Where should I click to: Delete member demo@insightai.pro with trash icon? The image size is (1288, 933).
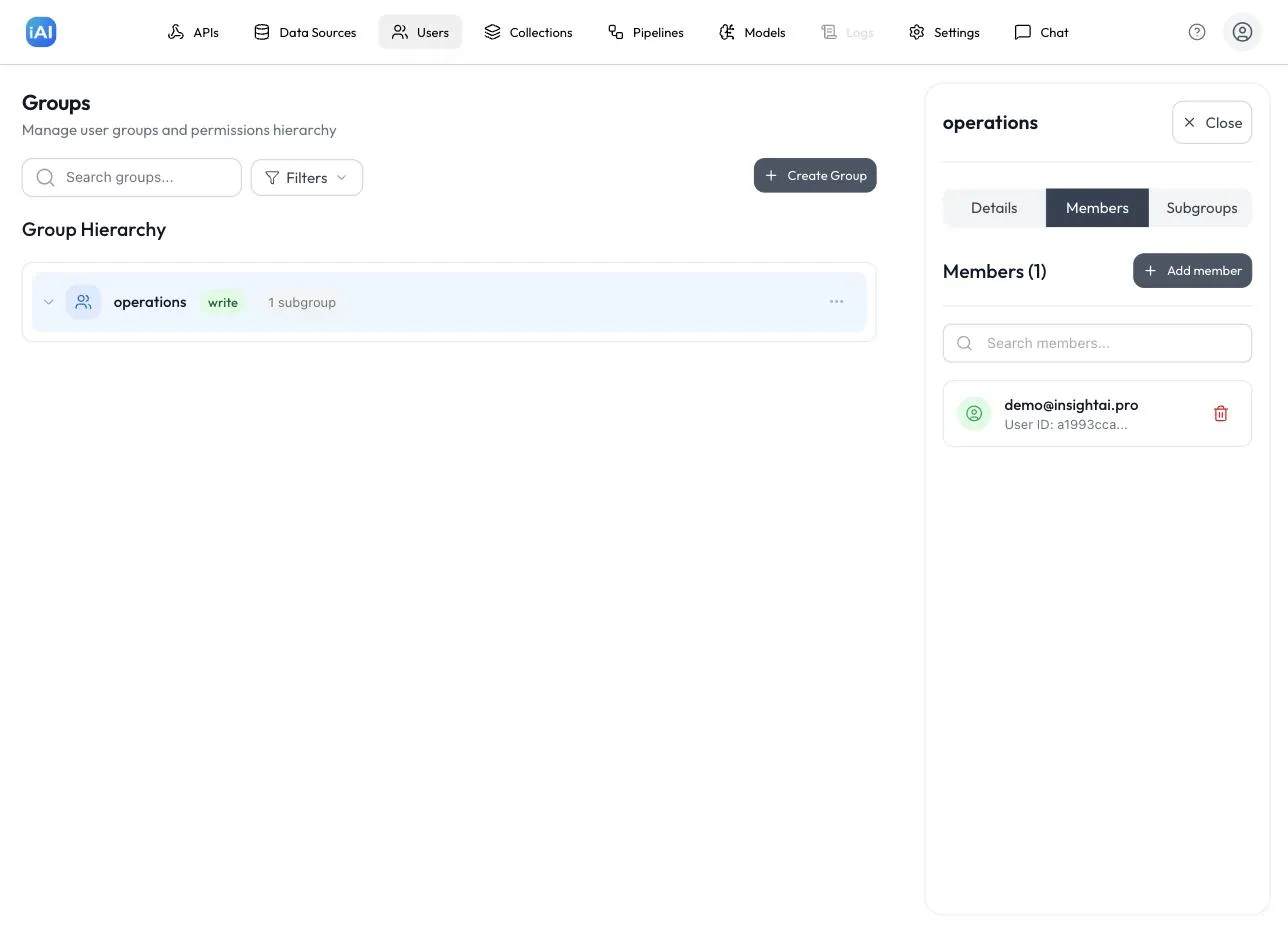pyautogui.click(x=1220, y=413)
